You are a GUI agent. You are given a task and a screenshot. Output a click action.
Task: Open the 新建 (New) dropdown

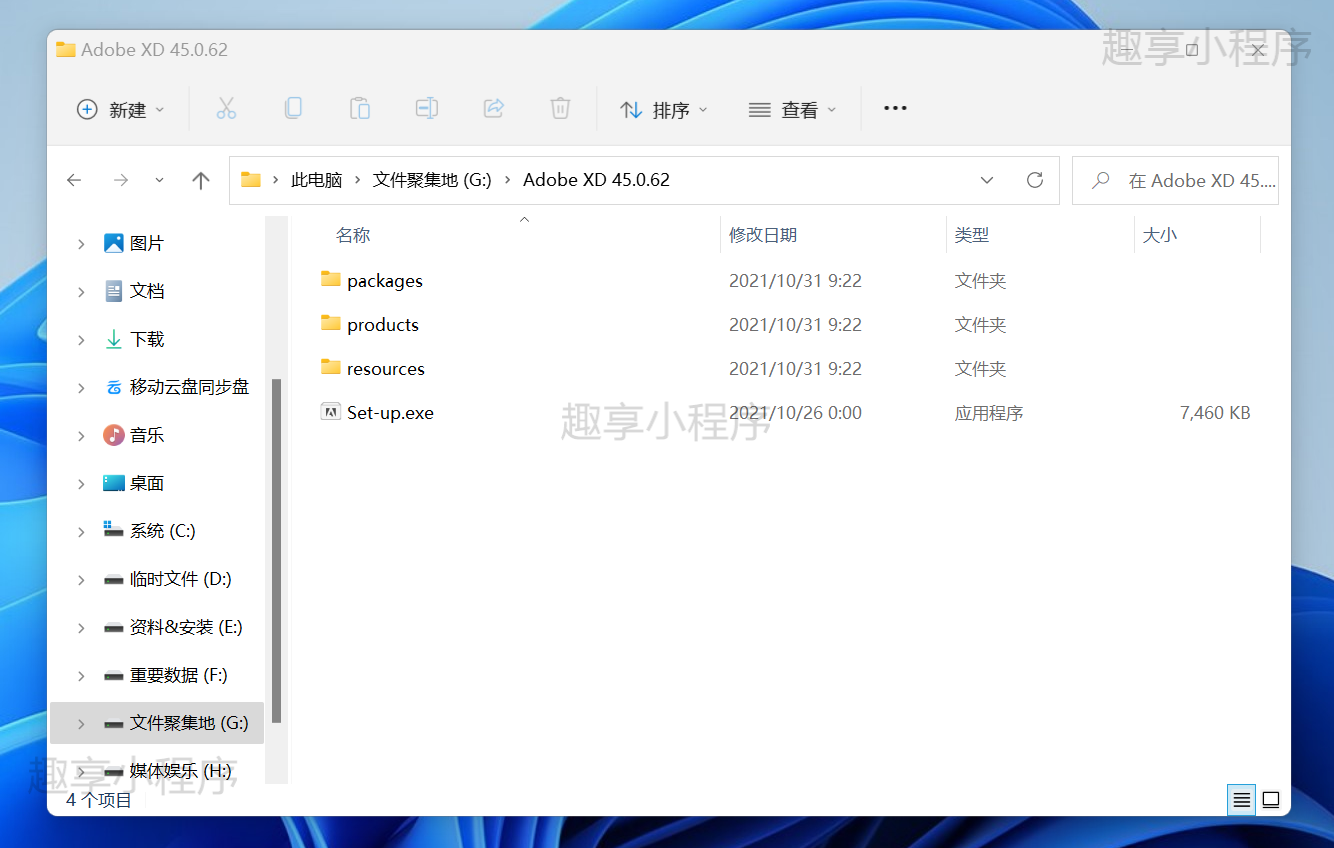click(x=121, y=109)
